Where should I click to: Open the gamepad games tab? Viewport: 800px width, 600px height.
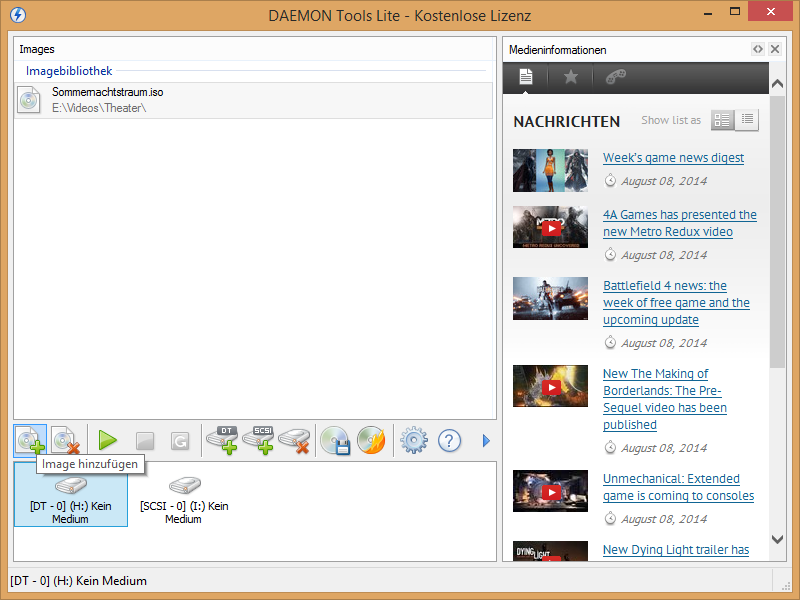pyautogui.click(x=616, y=77)
